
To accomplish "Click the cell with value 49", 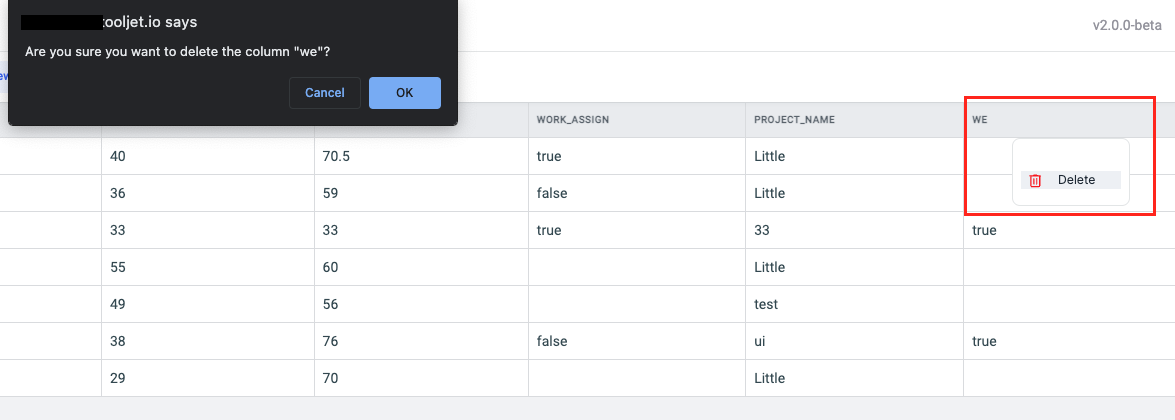I will [119, 304].
